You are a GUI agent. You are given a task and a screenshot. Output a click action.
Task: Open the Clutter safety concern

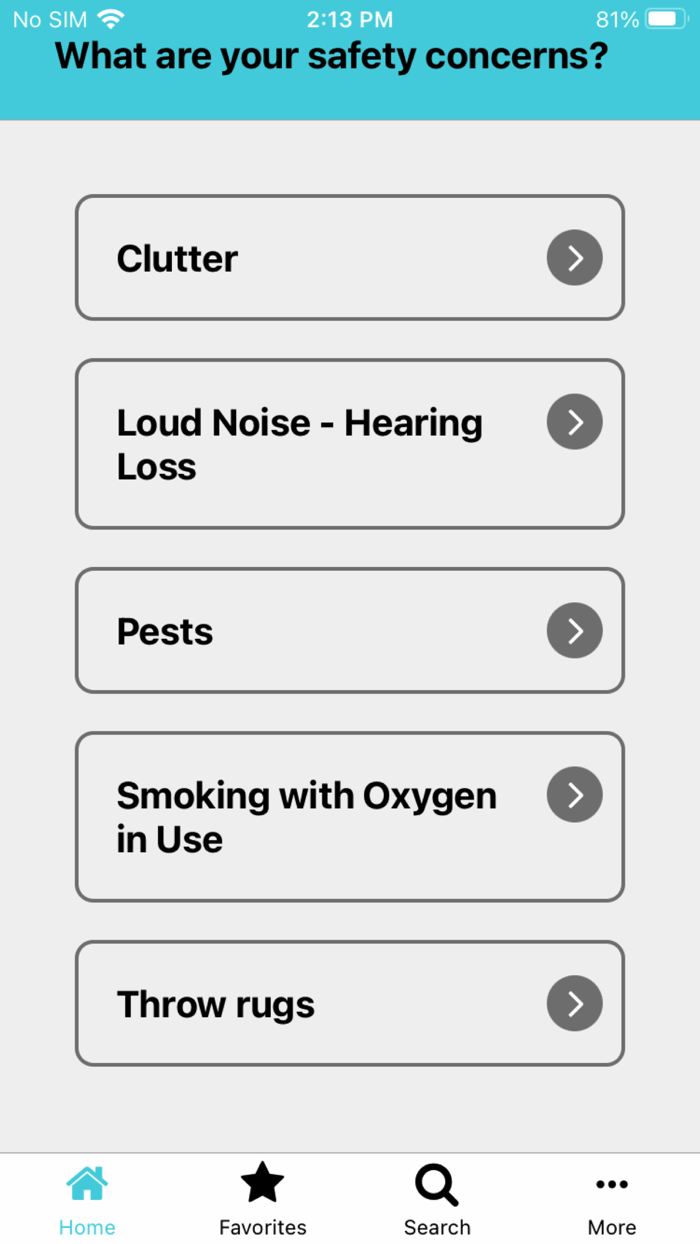[x=349, y=257]
